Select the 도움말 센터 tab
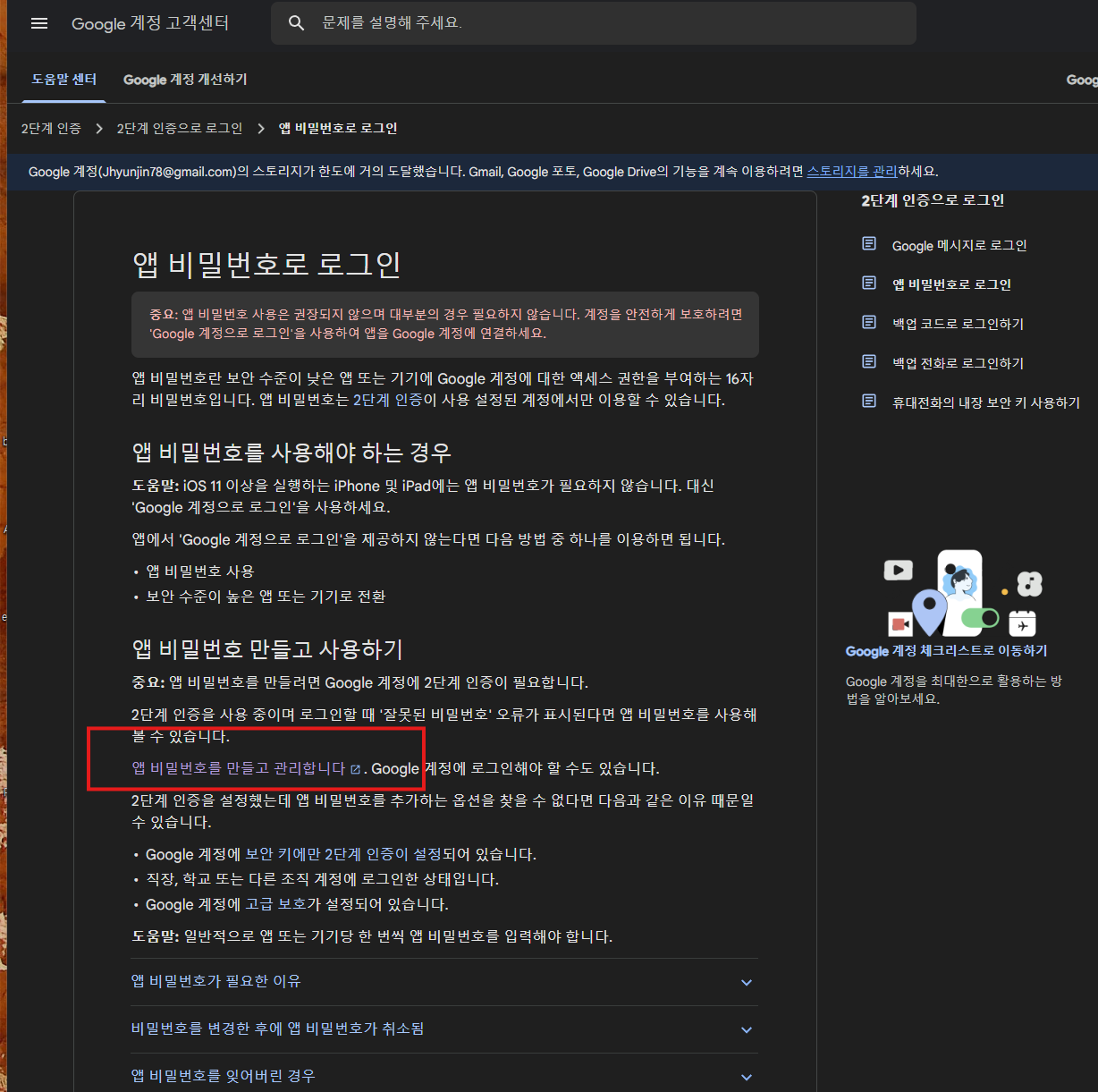 pos(64,80)
